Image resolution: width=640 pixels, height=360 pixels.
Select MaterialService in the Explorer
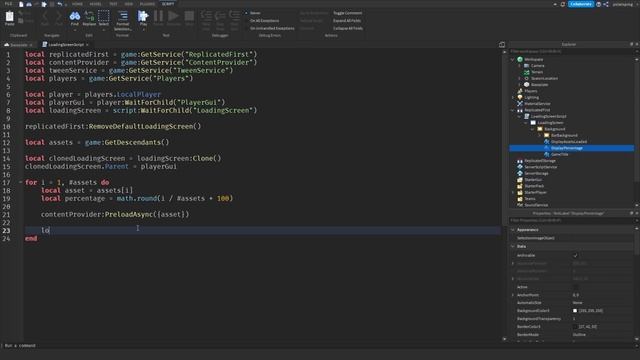[537, 104]
